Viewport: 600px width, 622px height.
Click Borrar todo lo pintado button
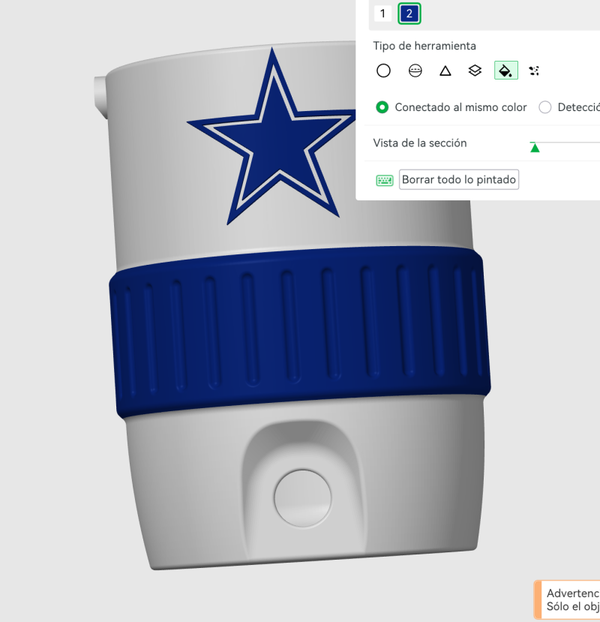click(459, 180)
